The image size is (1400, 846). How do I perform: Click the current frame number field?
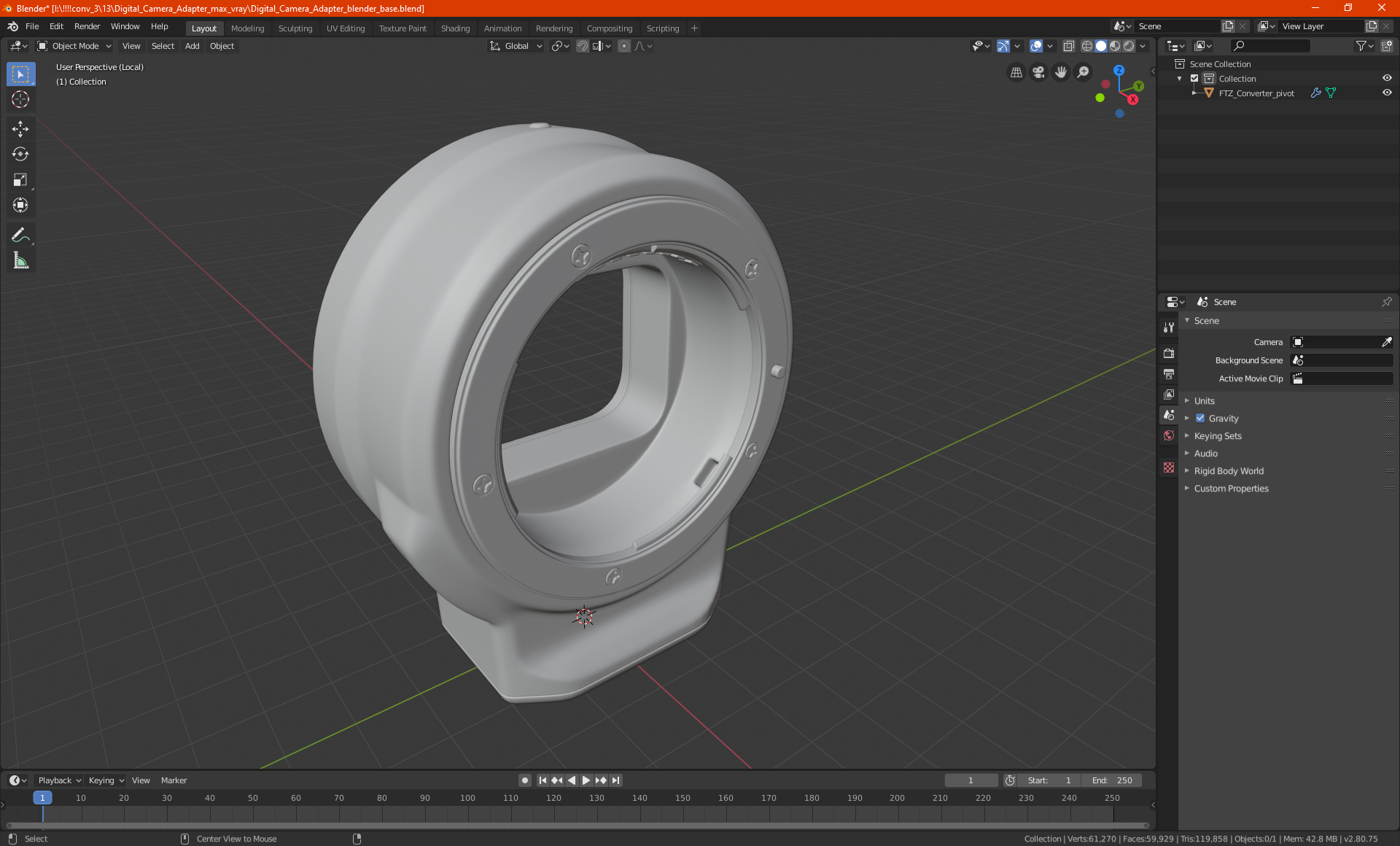(971, 780)
